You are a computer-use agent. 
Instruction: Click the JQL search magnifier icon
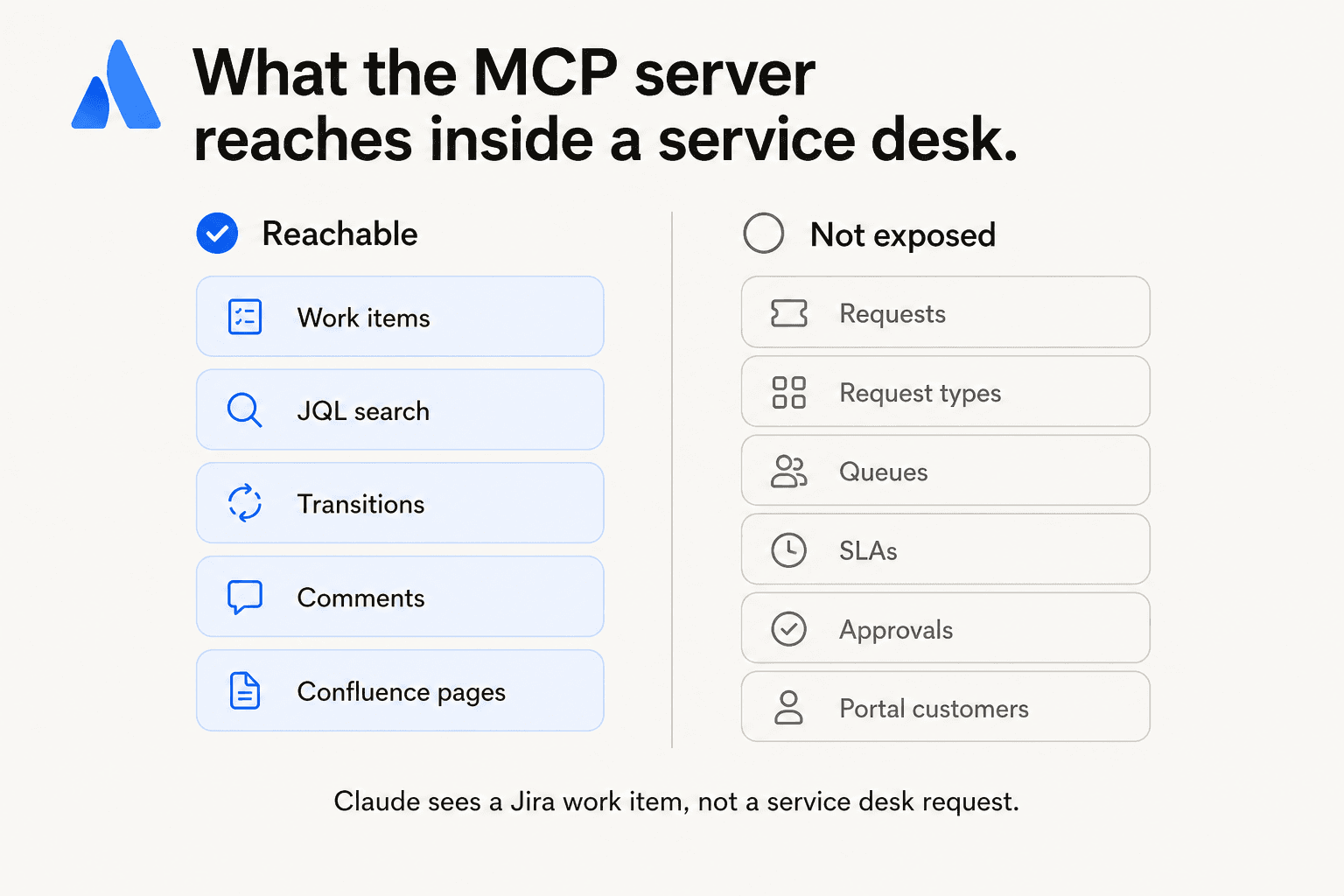pyautogui.click(x=244, y=409)
